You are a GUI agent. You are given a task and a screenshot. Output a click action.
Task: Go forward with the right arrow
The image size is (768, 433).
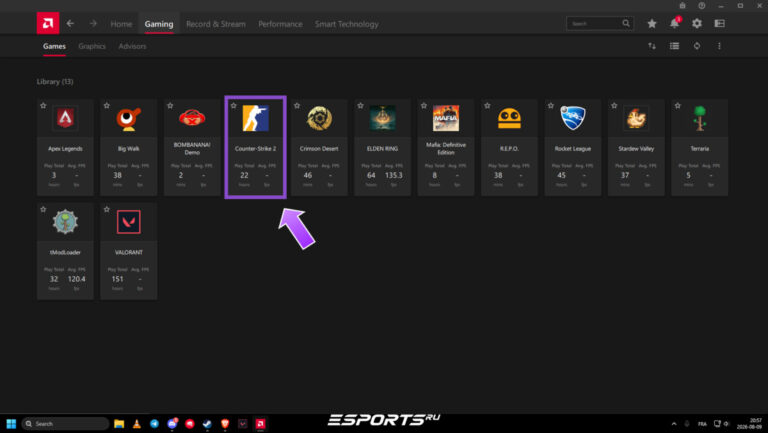93,24
